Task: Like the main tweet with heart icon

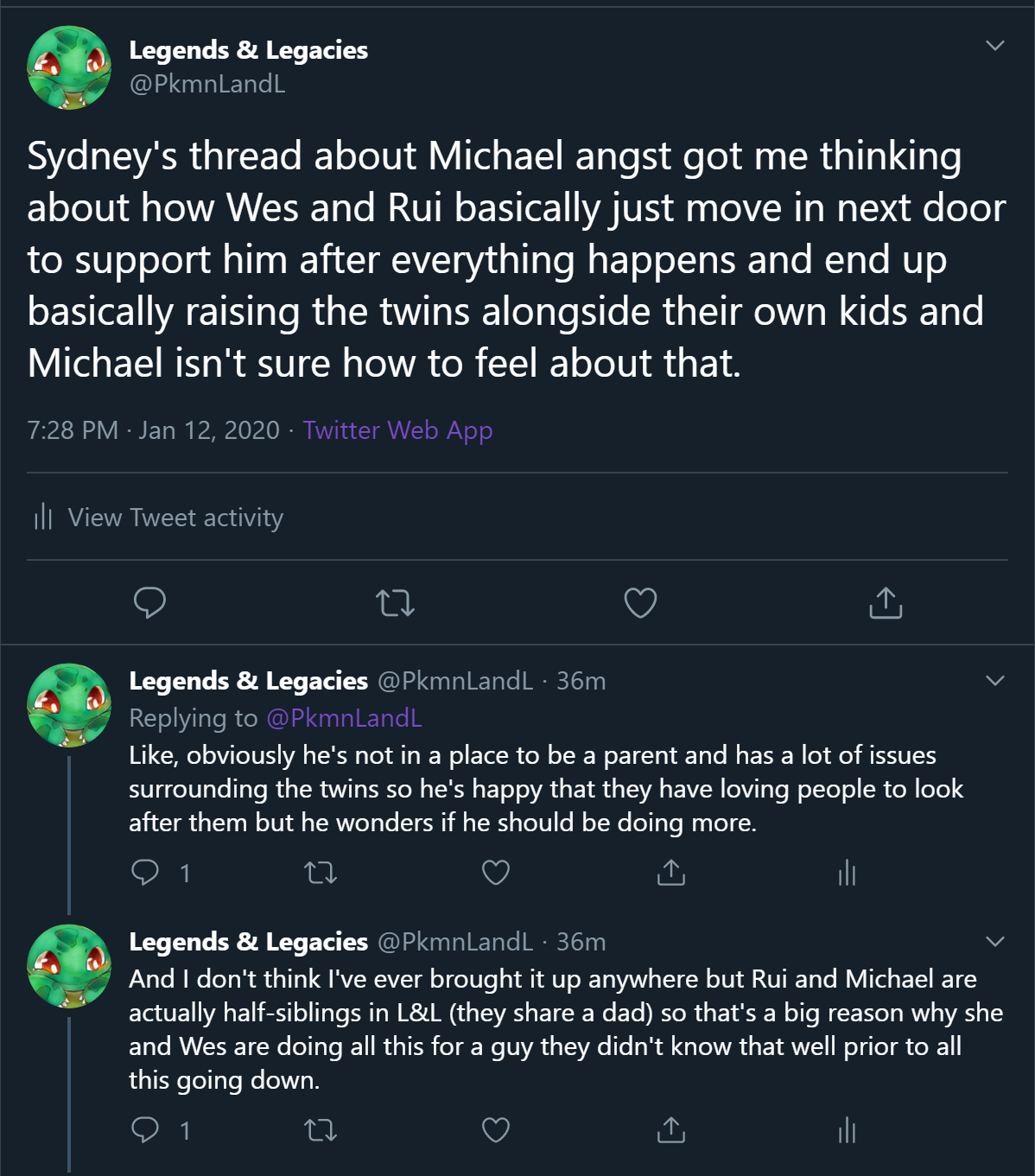Action: click(640, 602)
